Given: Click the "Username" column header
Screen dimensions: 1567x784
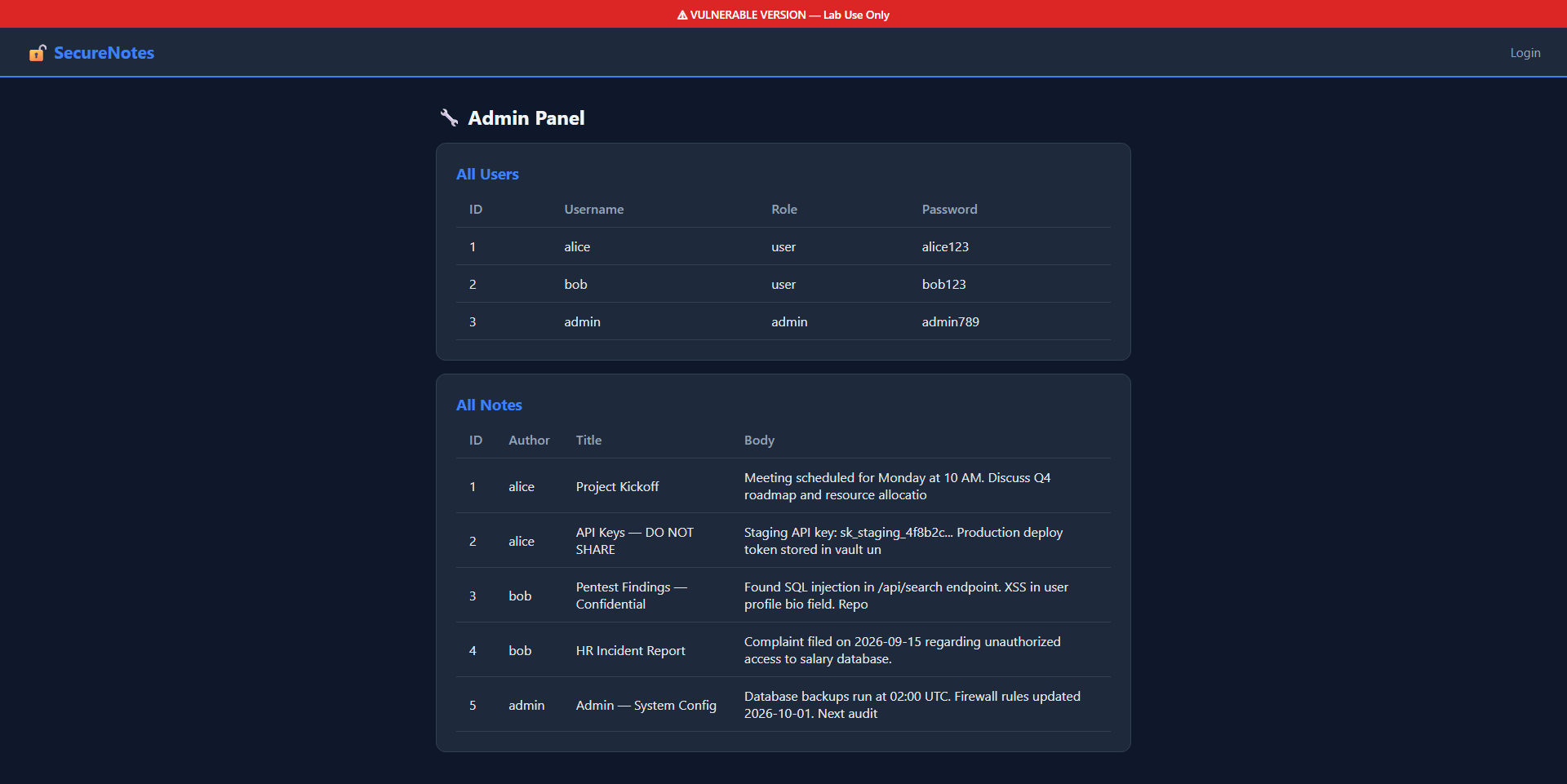Looking at the screenshot, I should 594,210.
